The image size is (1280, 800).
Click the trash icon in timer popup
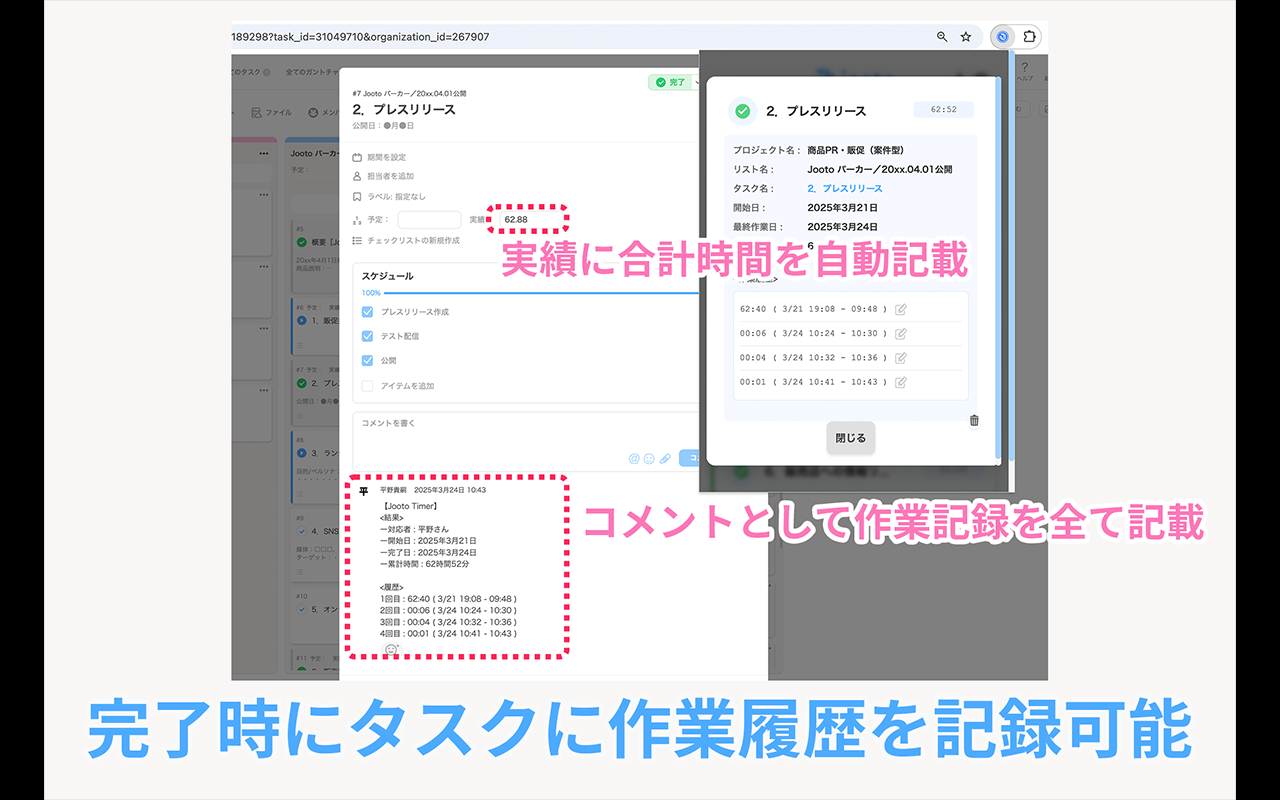(x=974, y=420)
